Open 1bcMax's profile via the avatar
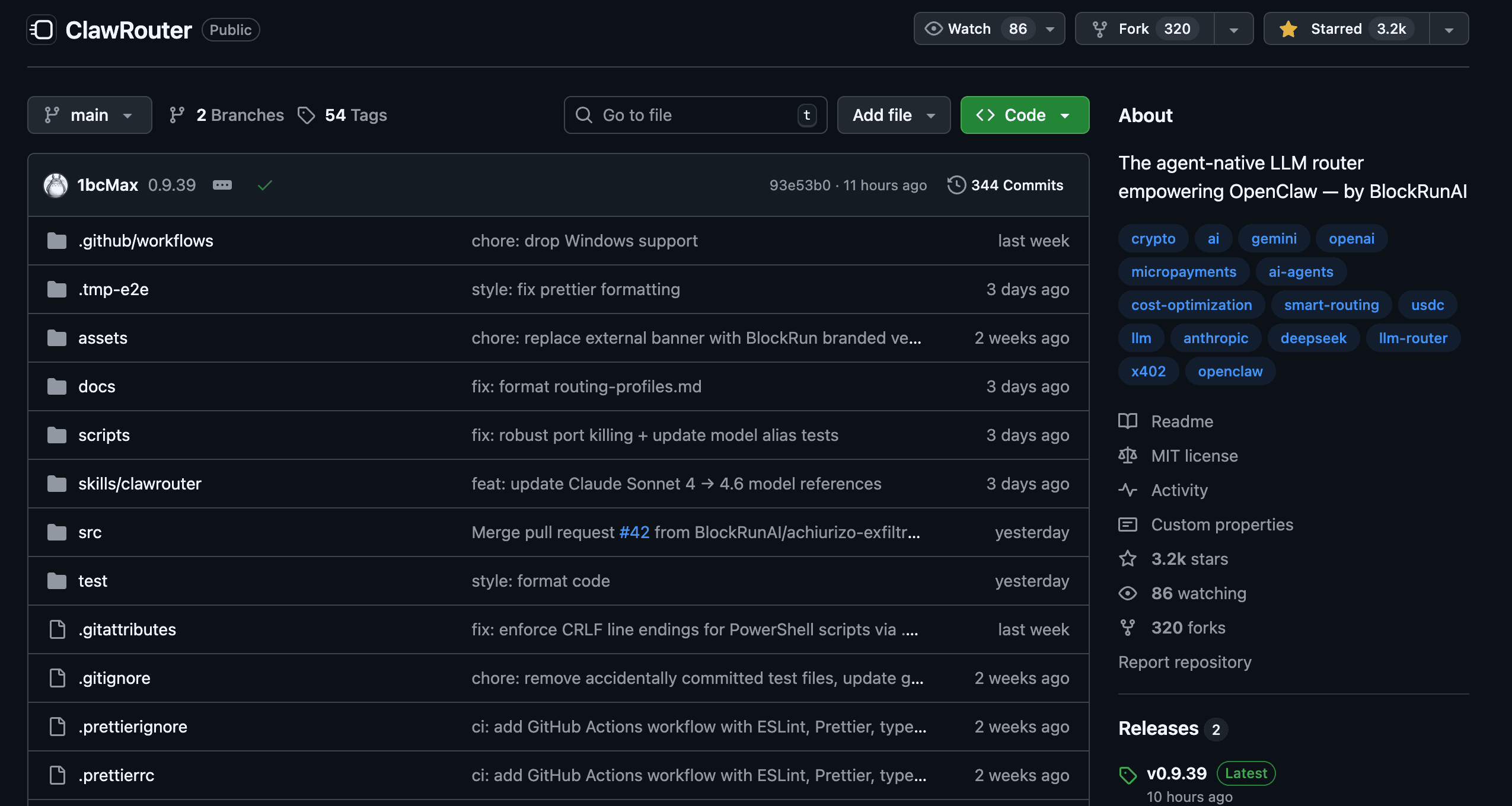Screen dimensions: 1512x806 tap(55, 184)
